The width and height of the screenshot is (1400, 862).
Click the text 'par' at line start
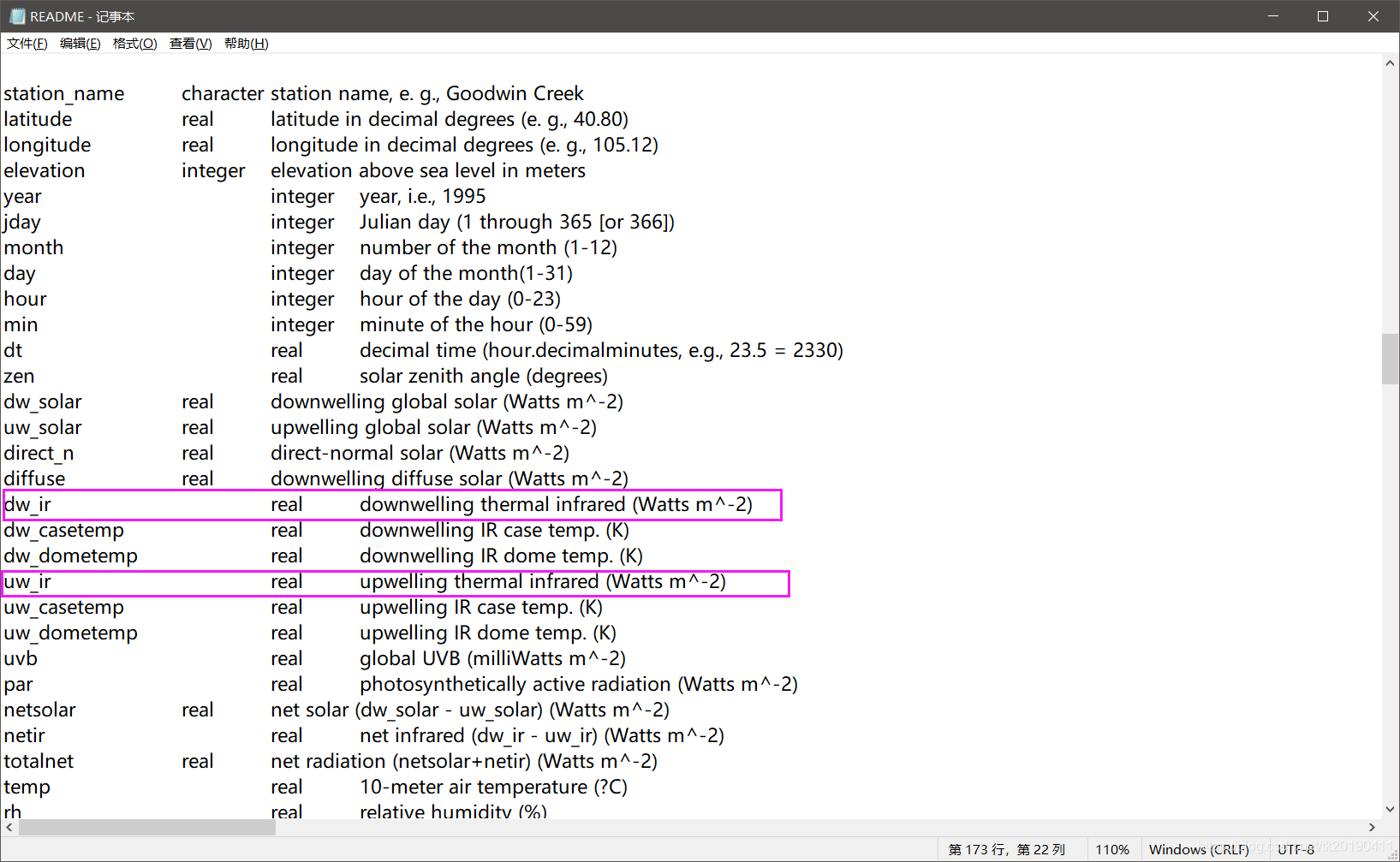pyautogui.click(x=19, y=686)
